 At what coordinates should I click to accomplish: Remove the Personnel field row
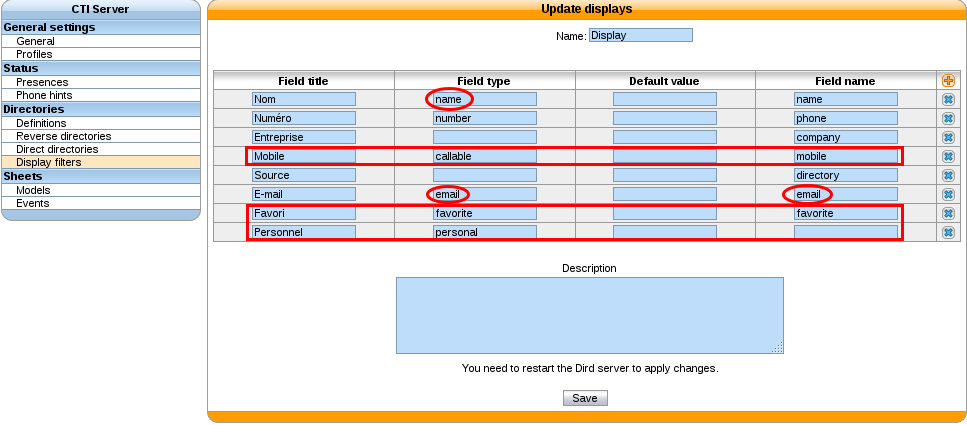tap(948, 233)
